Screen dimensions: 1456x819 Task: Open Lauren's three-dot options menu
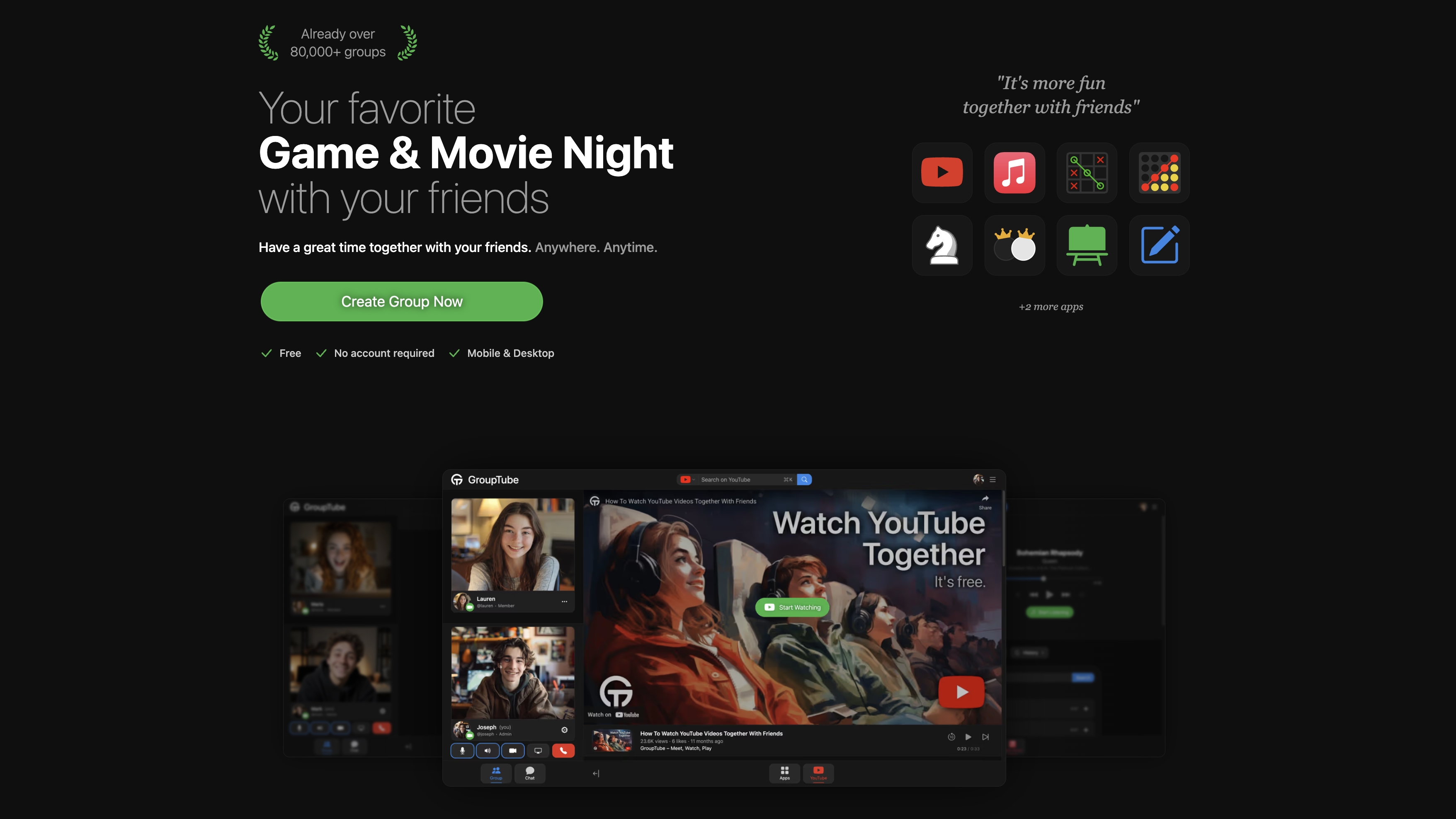coord(564,601)
